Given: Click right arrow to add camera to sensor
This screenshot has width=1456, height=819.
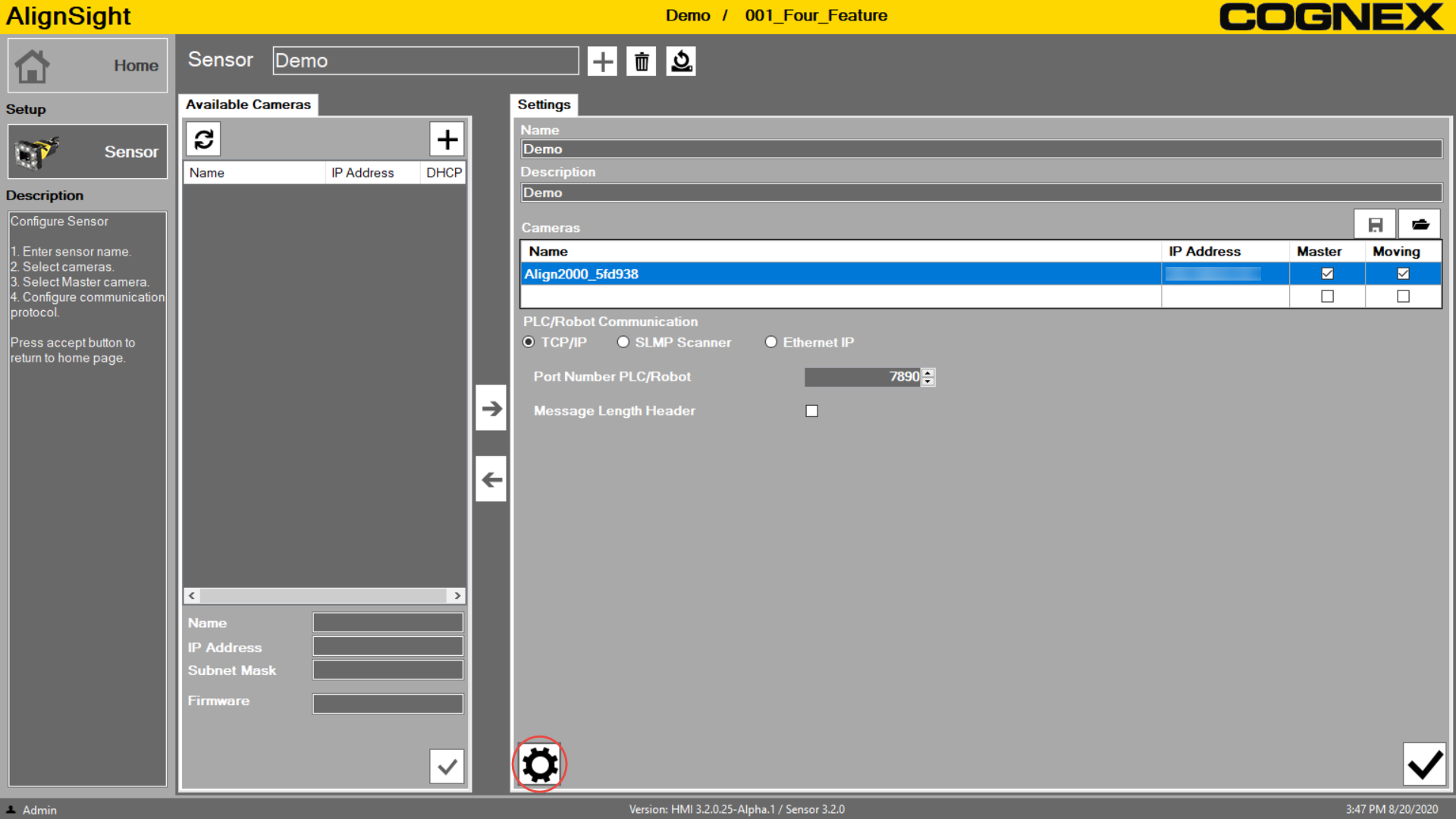Looking at the screenshot, I should (491, 409).
